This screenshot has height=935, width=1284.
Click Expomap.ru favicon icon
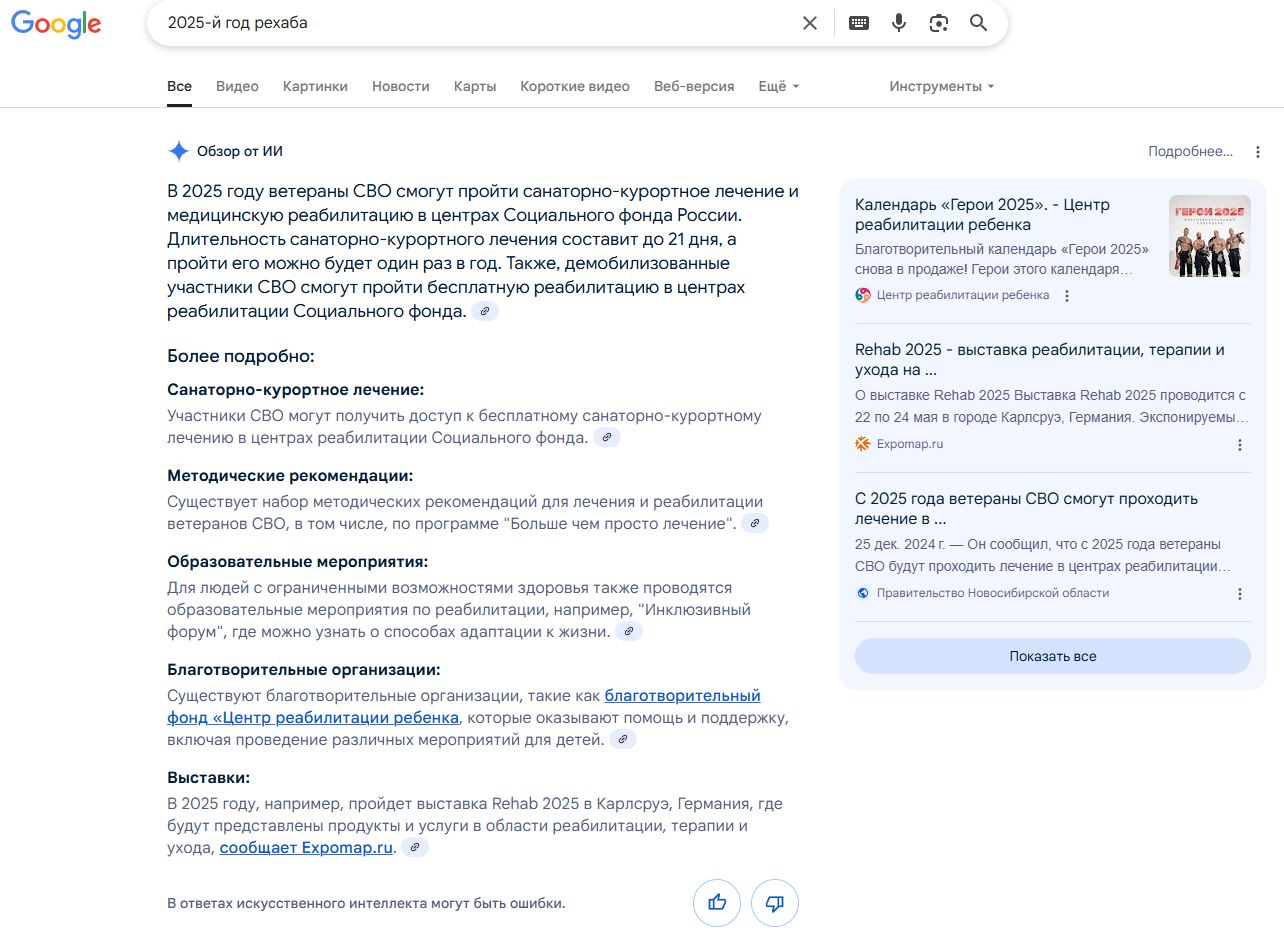863,444
